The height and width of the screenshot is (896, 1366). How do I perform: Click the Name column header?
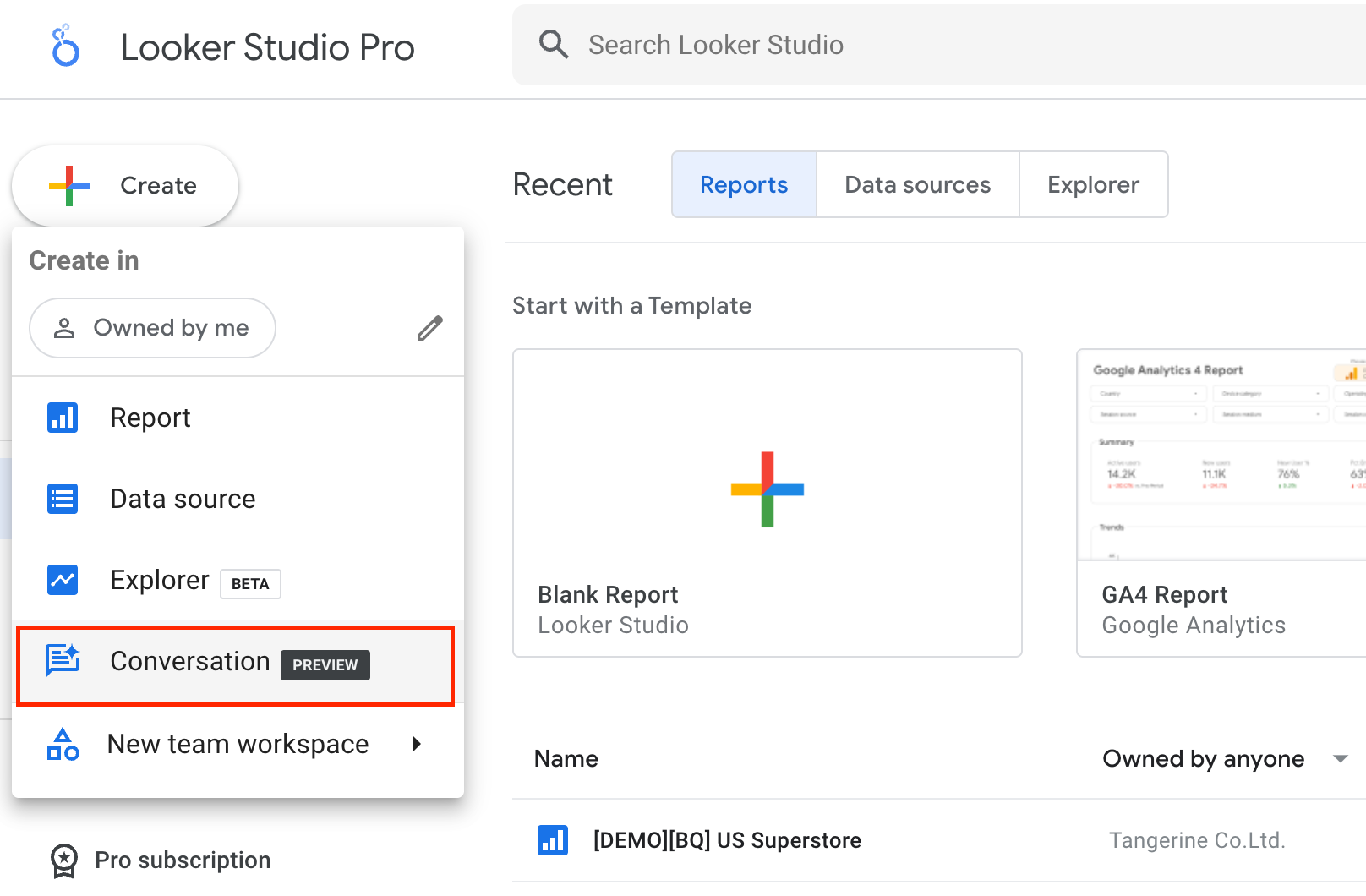[566, 759]
